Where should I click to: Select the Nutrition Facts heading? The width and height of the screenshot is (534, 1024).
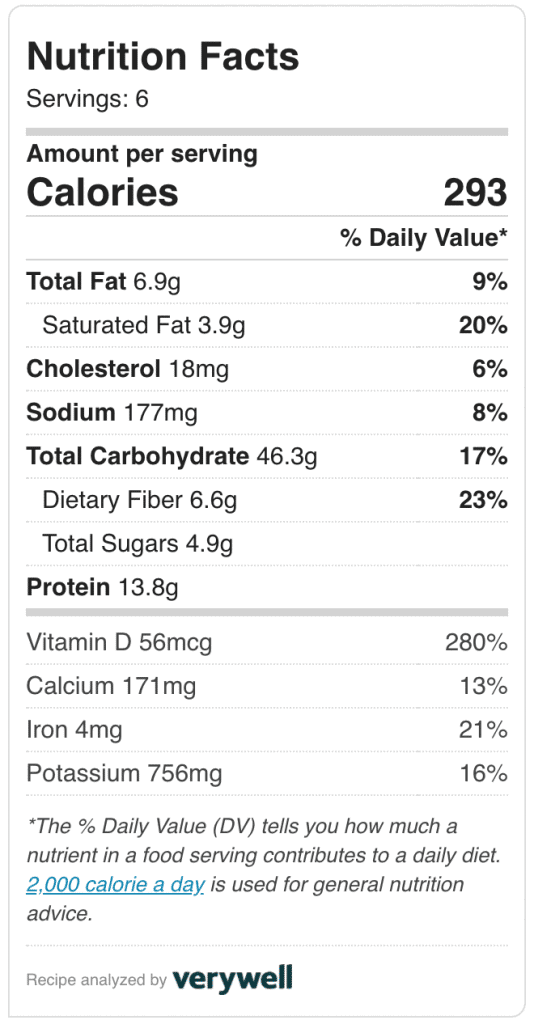tap(163, 57)
